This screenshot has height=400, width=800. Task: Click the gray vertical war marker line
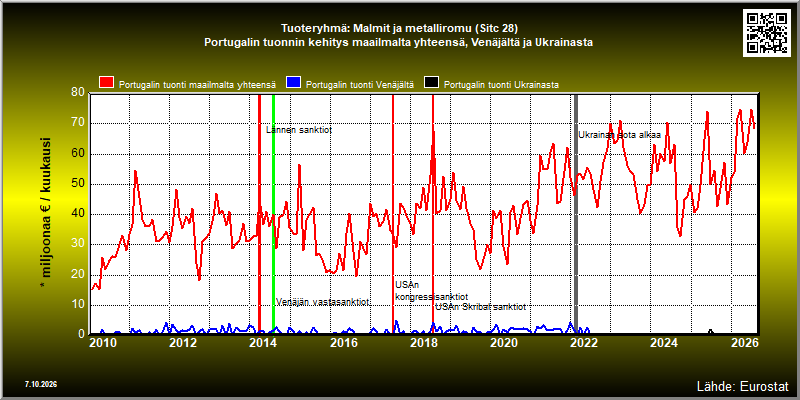tap(576, 213)
